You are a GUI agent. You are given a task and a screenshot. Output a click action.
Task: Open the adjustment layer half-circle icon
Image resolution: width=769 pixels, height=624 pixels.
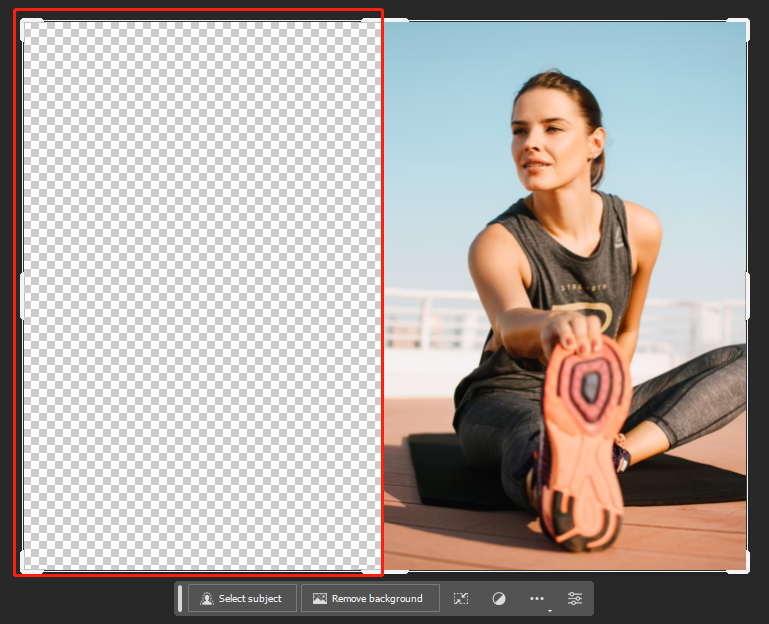pyautogui.click(x=499, y=598)
